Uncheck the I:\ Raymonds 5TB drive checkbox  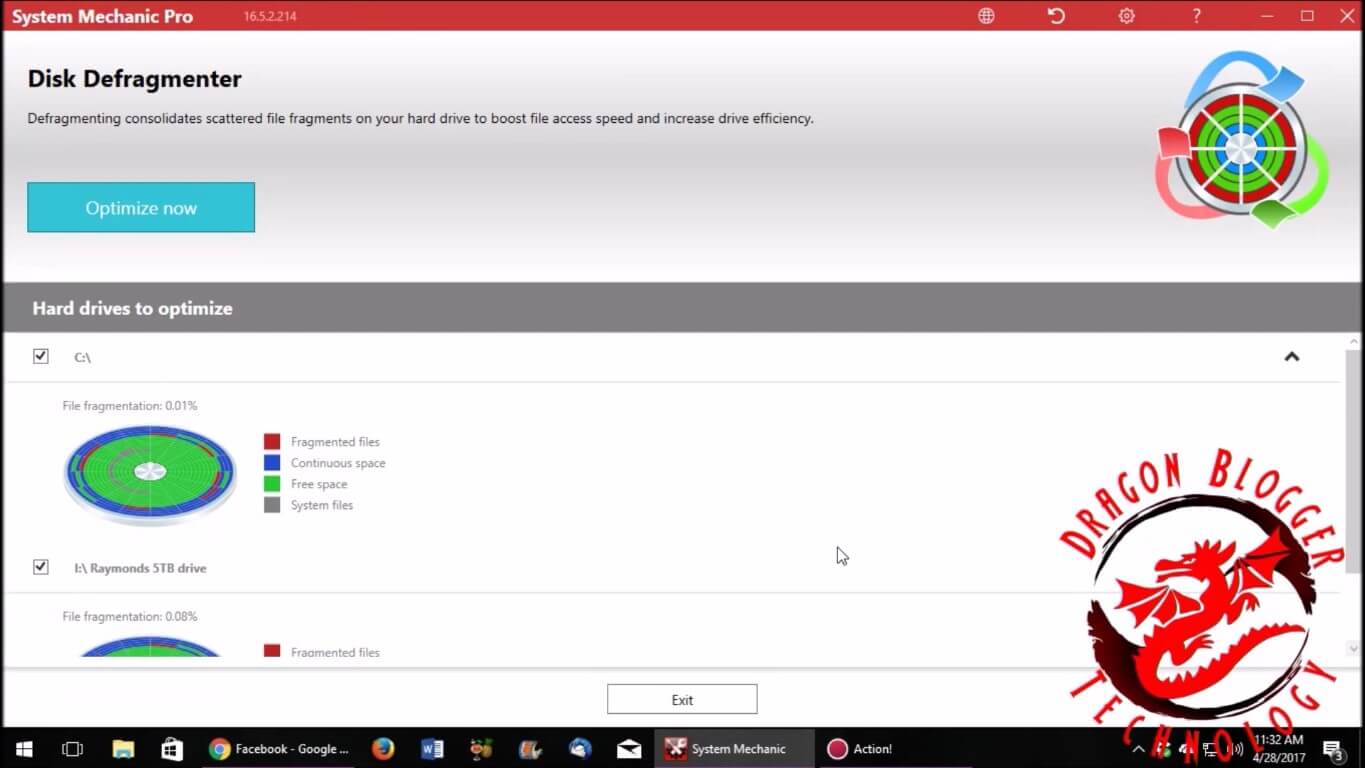41,567
